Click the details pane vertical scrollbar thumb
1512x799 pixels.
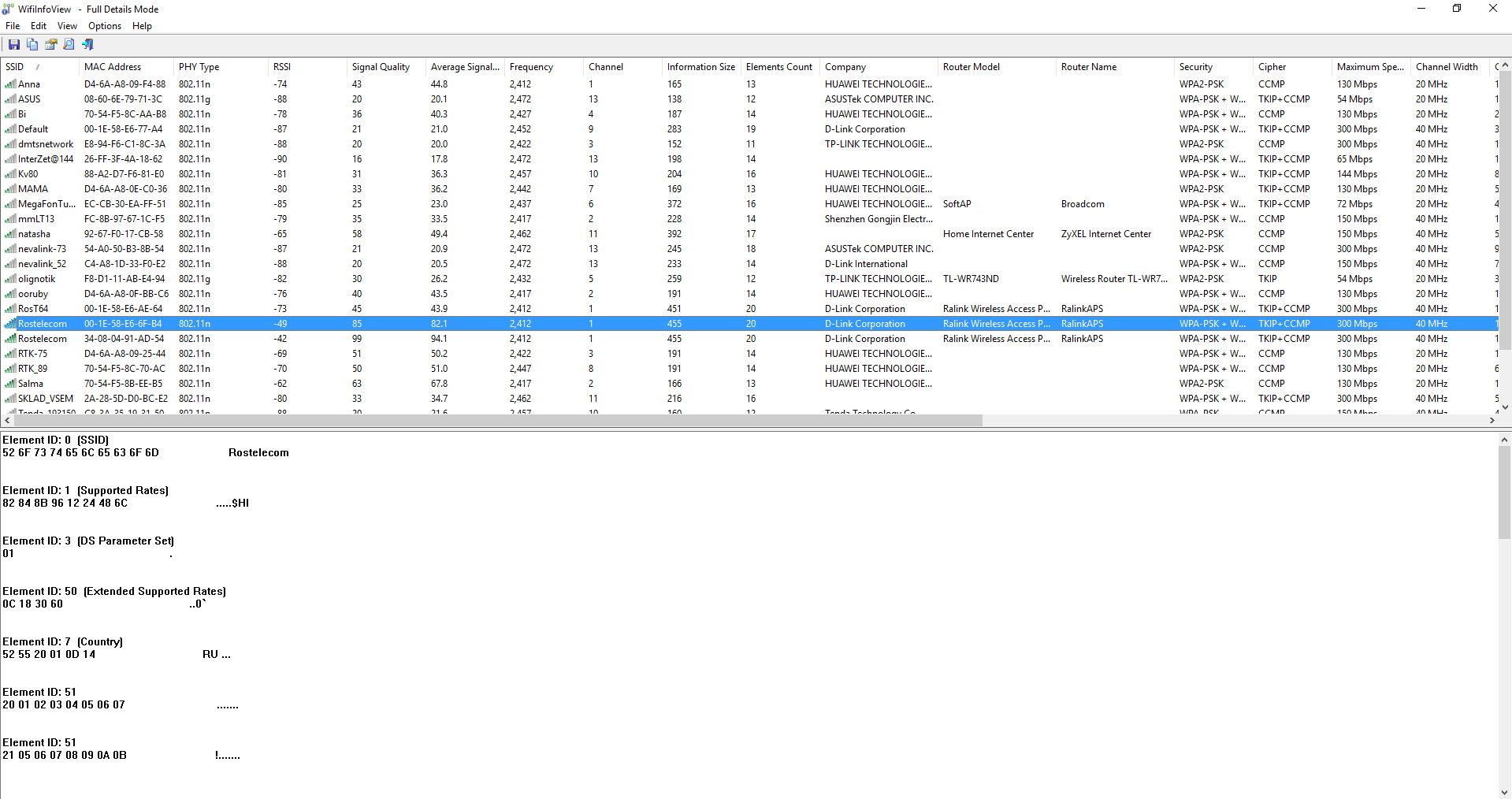pyautogui.click(x=1505, y=492)
